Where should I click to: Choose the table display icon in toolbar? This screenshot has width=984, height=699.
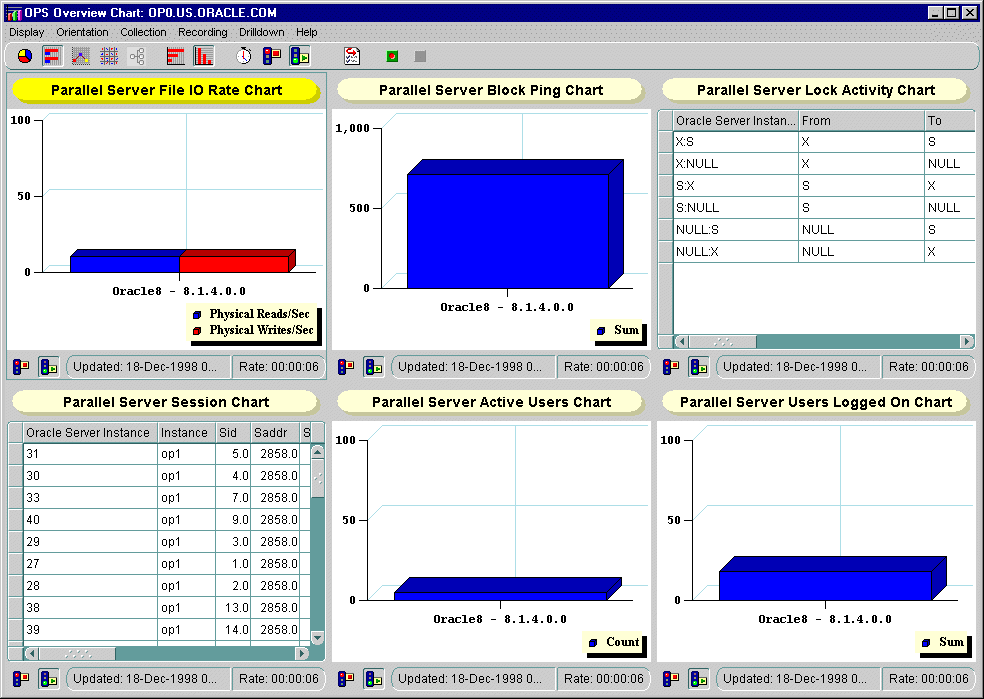tap(109, 56)
